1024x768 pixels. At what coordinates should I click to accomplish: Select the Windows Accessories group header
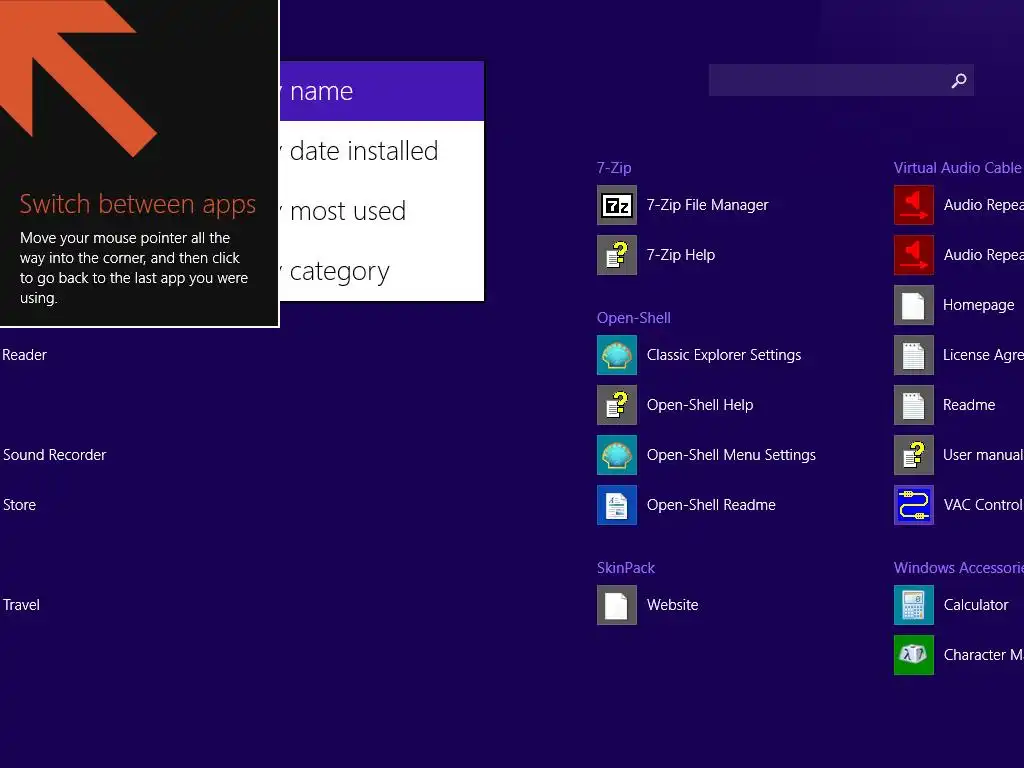click(959, 568)
